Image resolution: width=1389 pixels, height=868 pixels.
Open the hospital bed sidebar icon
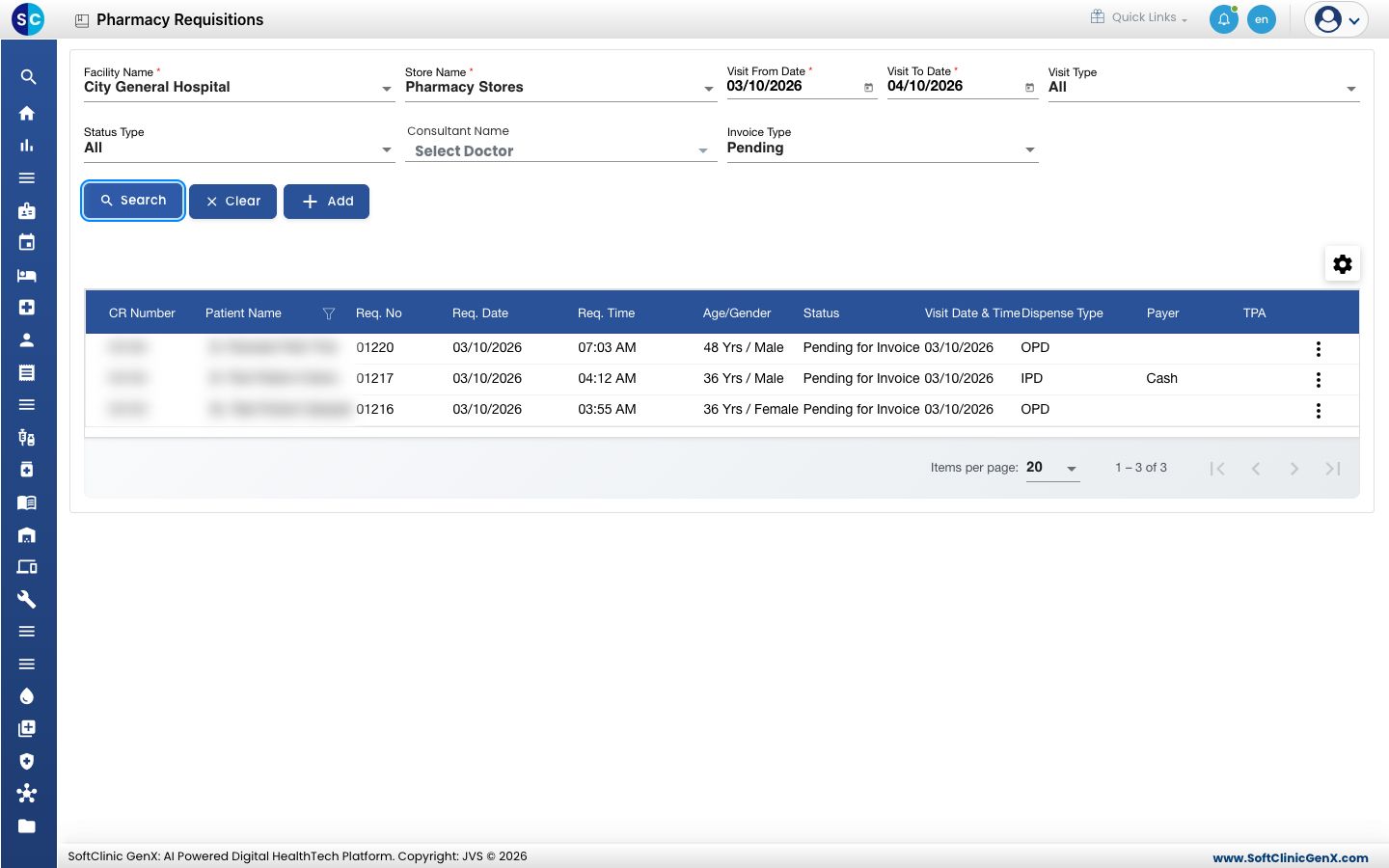[x=27, y=275]
